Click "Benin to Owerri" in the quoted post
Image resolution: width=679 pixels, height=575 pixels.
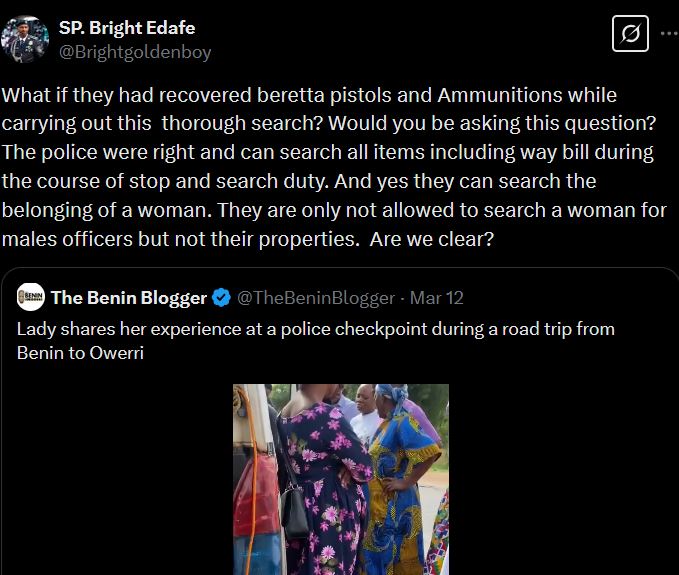pos(81,352)
